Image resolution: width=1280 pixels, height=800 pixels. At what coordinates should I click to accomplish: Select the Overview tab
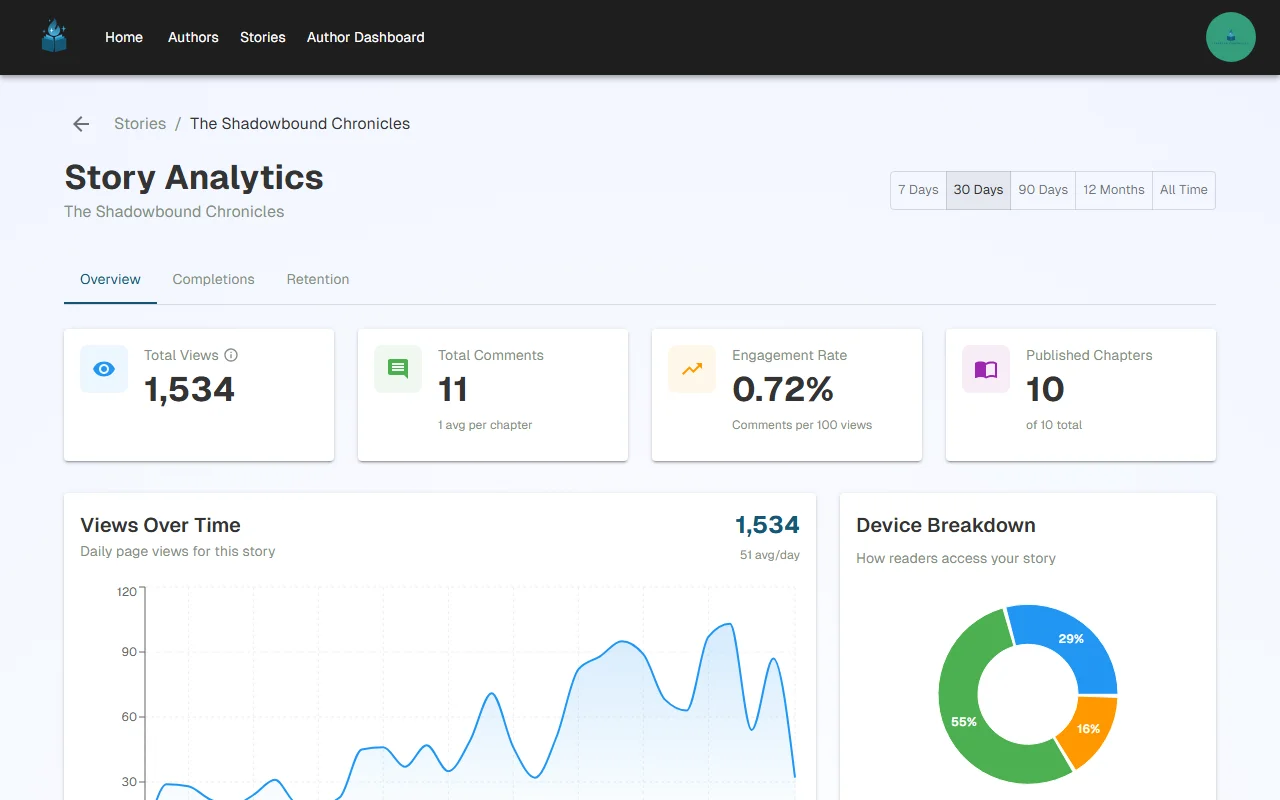(x=110, y=279)
